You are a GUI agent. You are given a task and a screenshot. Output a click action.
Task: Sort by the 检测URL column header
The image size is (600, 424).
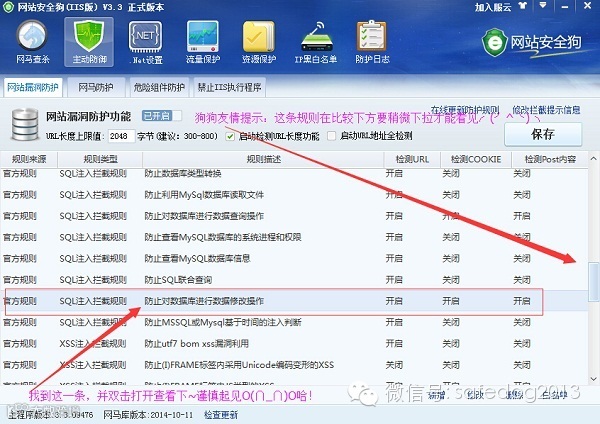(x=412, y=159)
